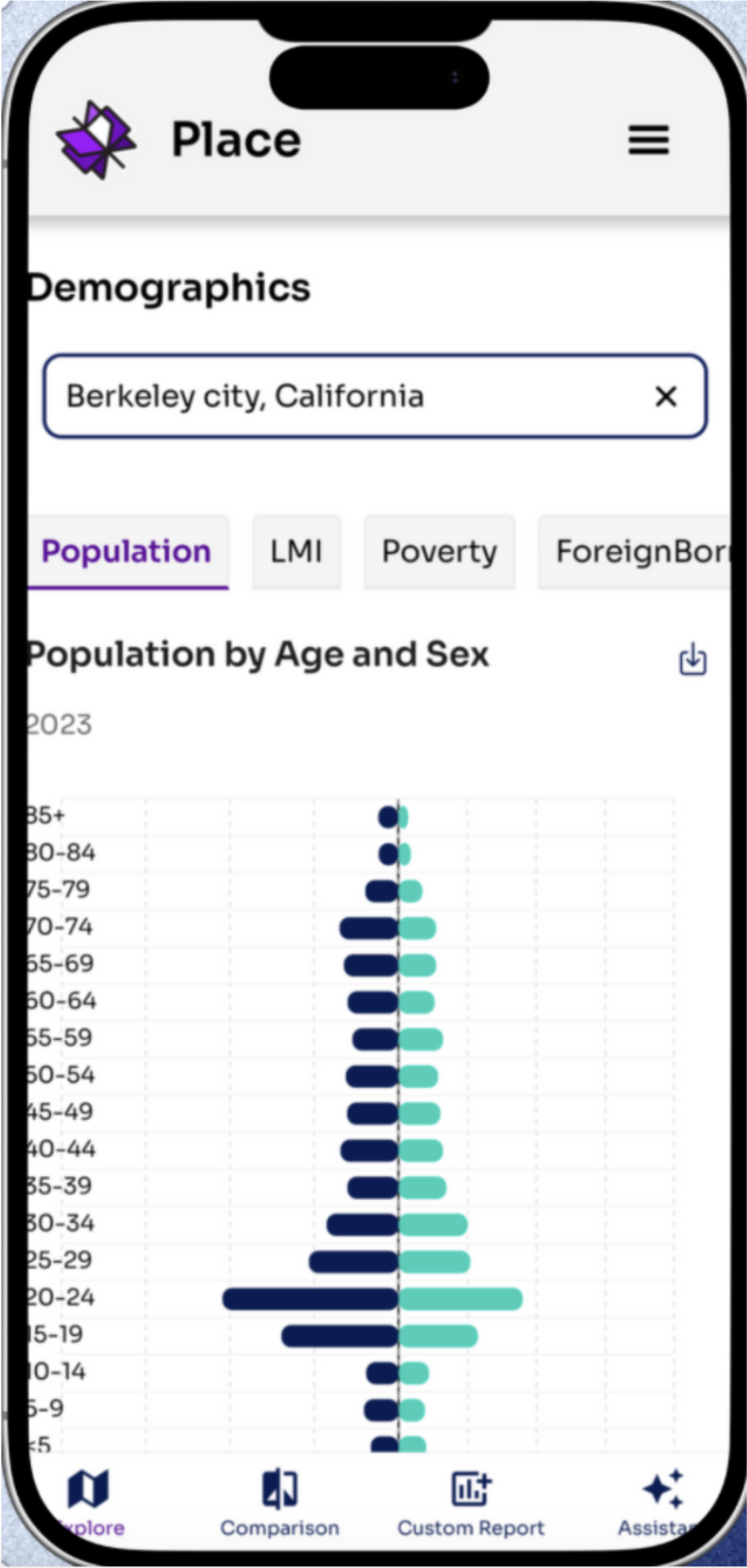Click the male bar for ages 20-24
The width and height of the screenshot is (747, 1568).
coord(310,1299)
